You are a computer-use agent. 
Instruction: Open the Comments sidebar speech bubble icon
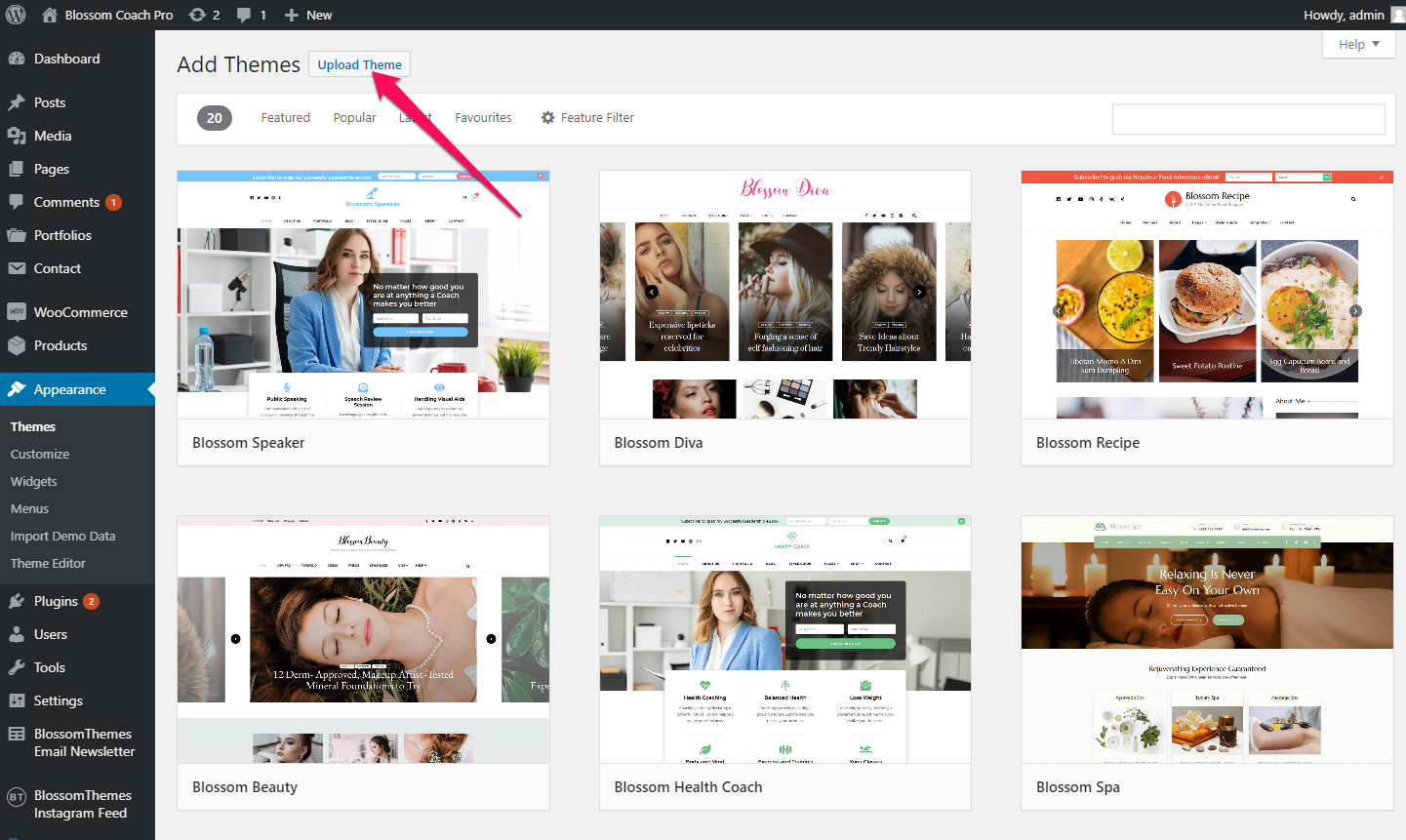point(17,202)
